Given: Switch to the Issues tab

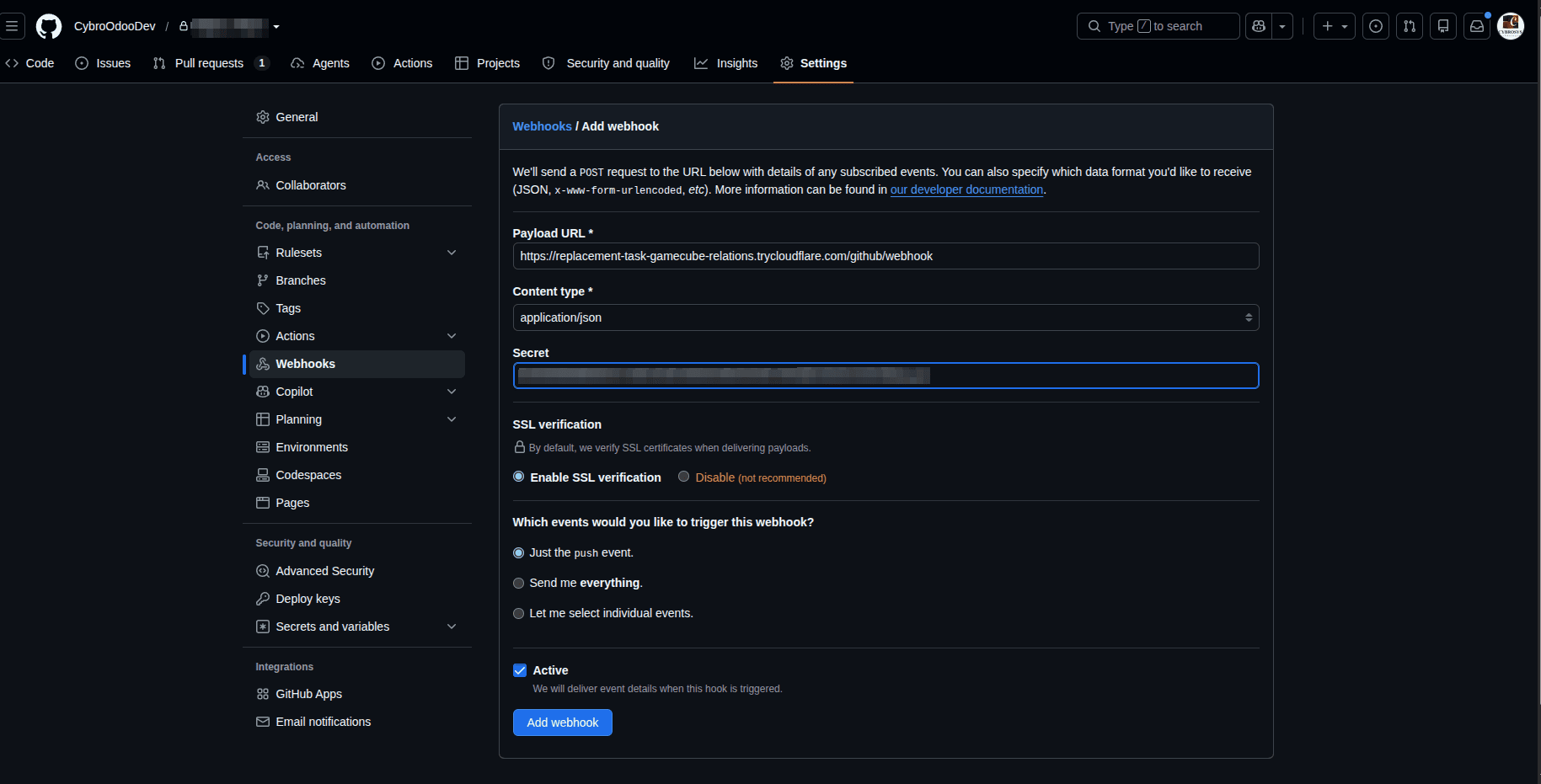Looking at the screenshot, I should click(x=103, y=63).
